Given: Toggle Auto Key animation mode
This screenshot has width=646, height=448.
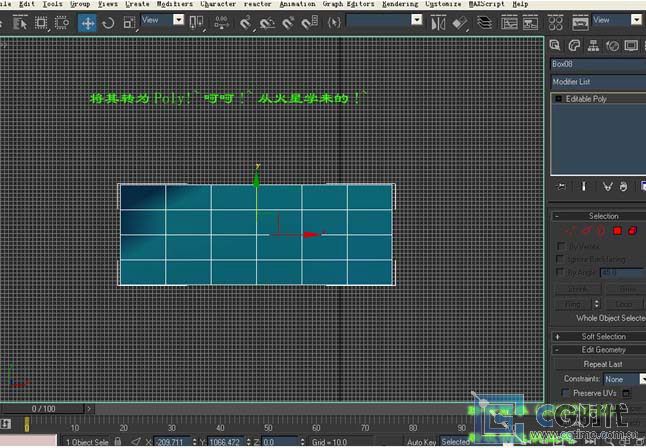Looking at the screenshot, I should [x=421, y=442].
